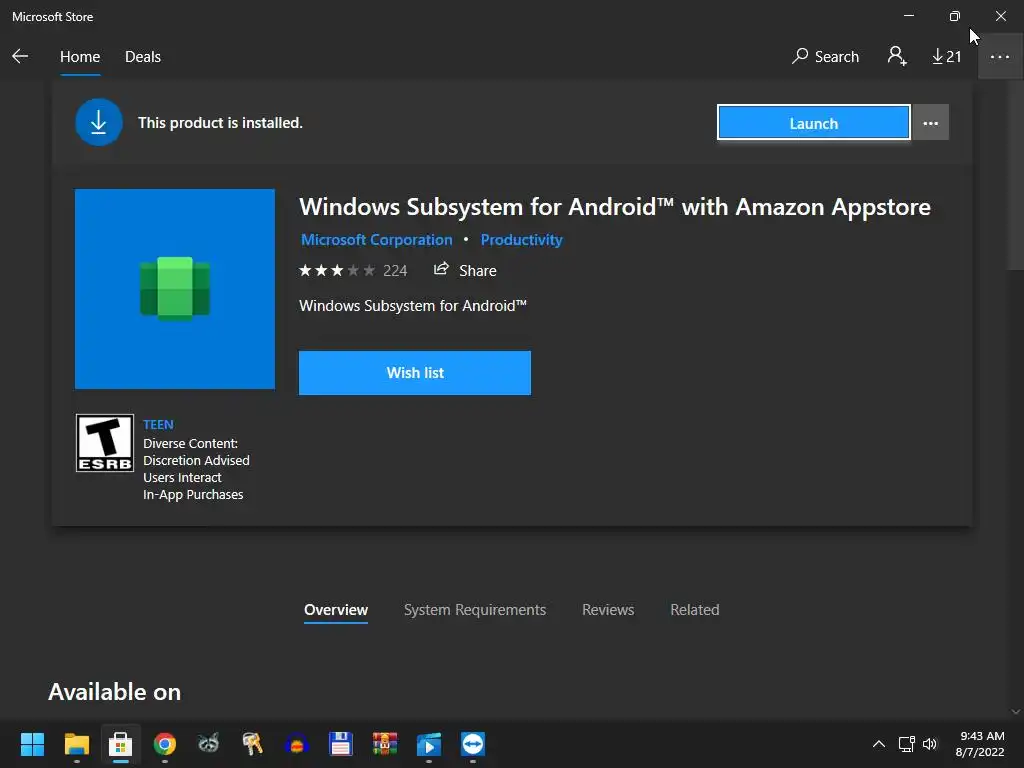Click Microsoft Store taskbar icon
This screenshot has width=1024, height=768.
(120, 744)
